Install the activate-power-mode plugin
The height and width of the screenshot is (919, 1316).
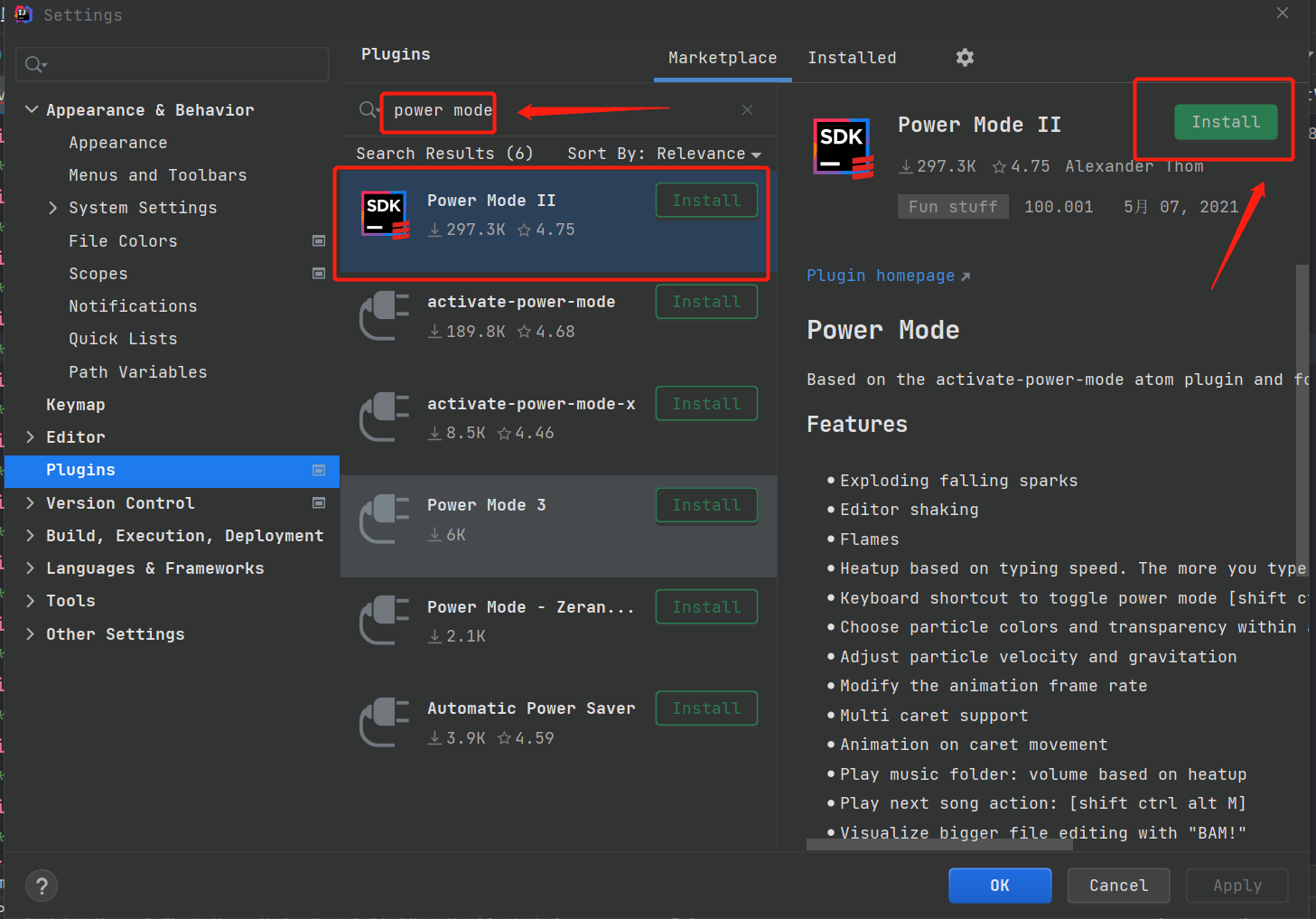[706, 302]
